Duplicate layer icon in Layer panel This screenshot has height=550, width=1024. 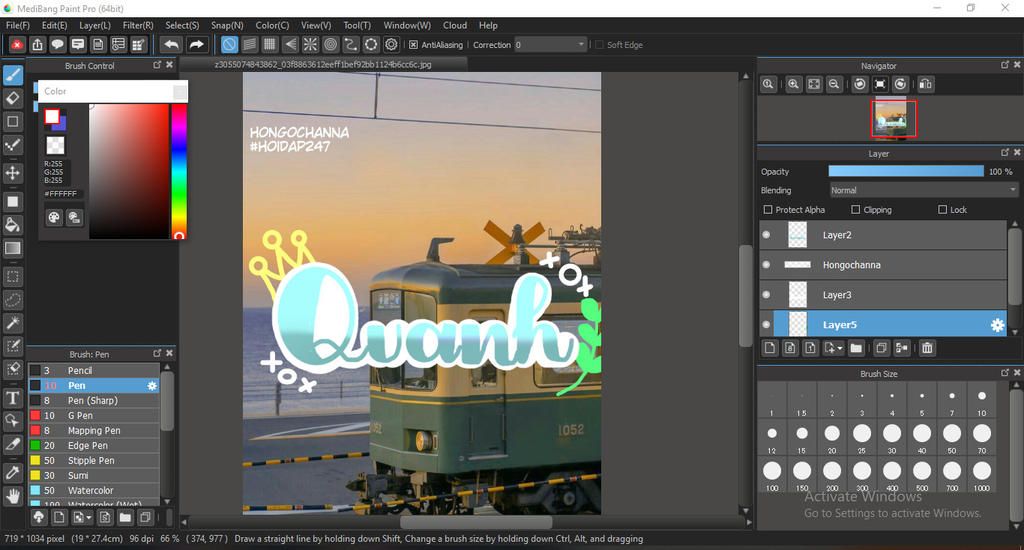click(x=881, y=348)
